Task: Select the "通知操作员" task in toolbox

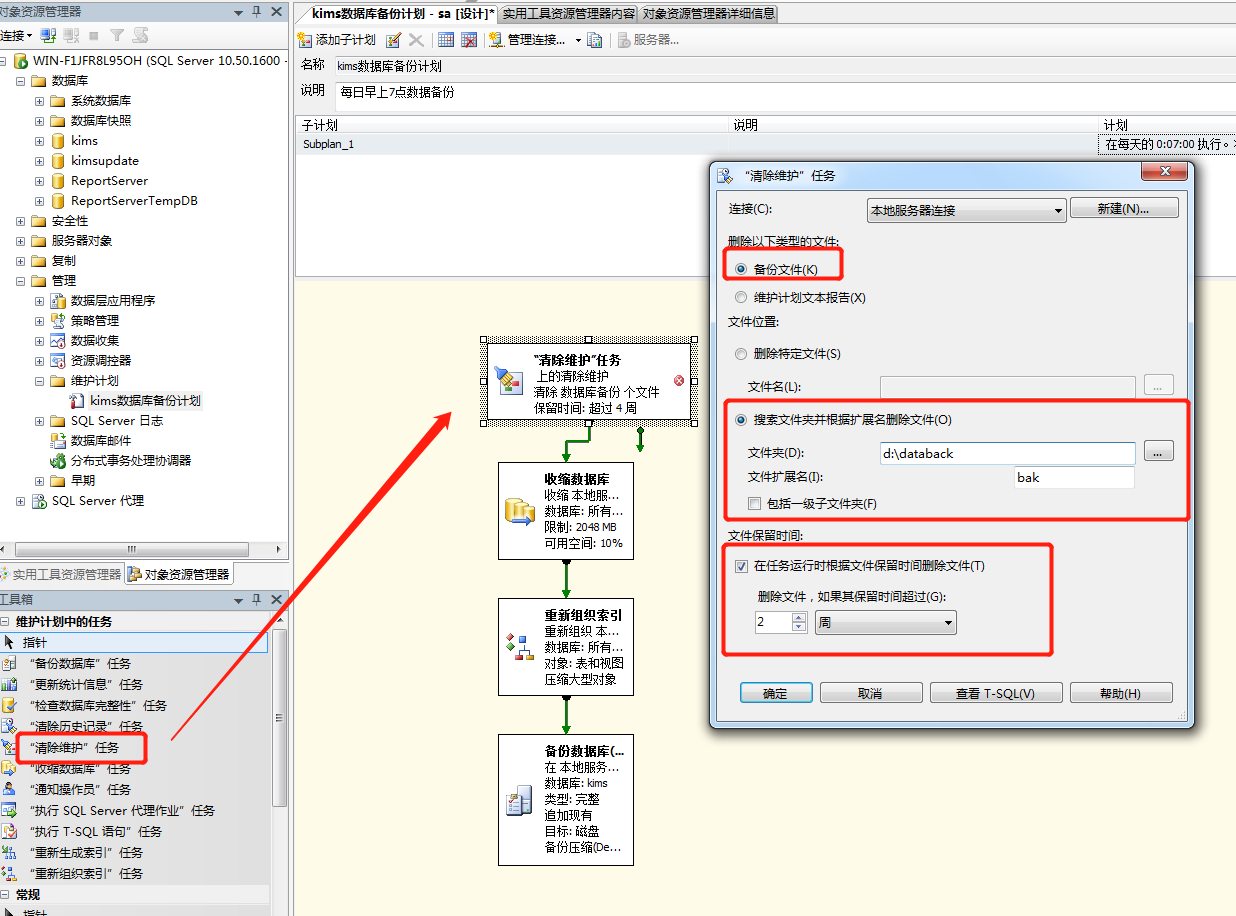Action: click(80, 789)
